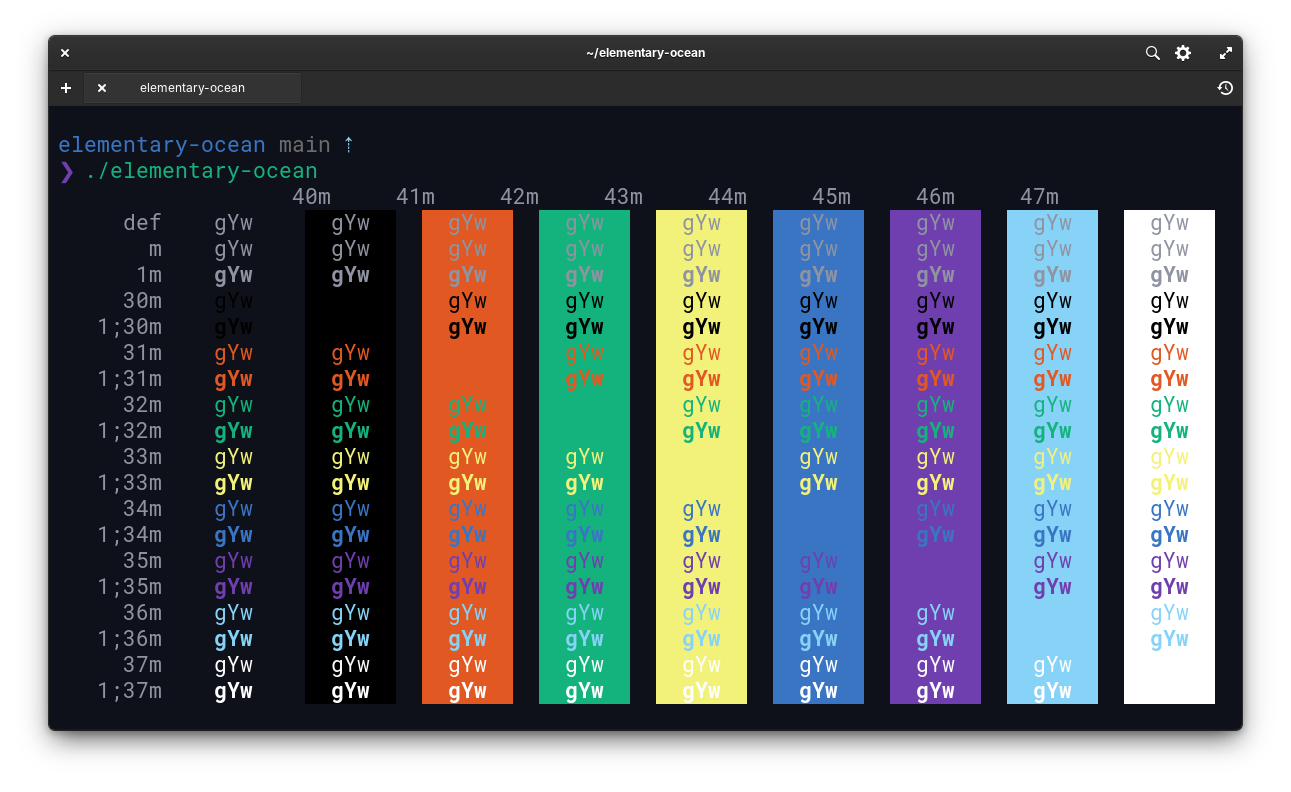The width and height of the screenshot is (1291, 792).
Task: Click the '1;37m' row label
Action: 129,691
